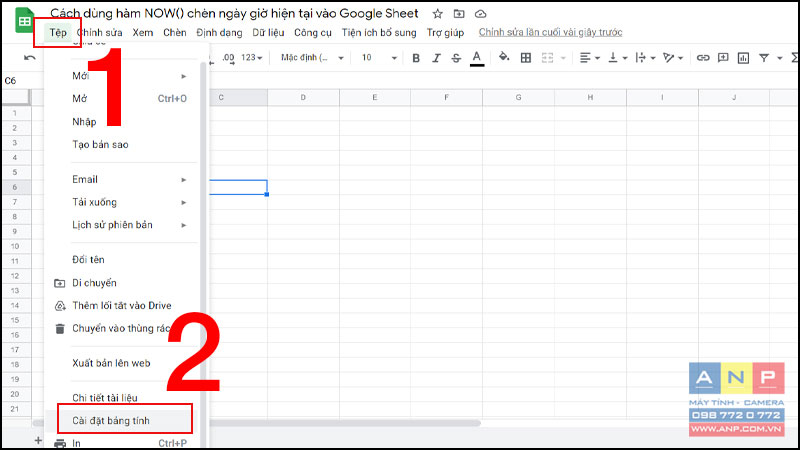800x450 pixels.
Task: Click merge cells icon
Action: tap(547, 58)
